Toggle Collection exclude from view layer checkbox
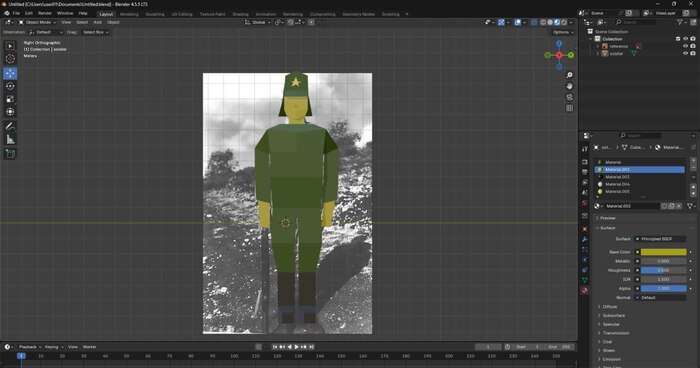Image resolution: width=700 pixels, height=368 pixels. pos(678,39)
